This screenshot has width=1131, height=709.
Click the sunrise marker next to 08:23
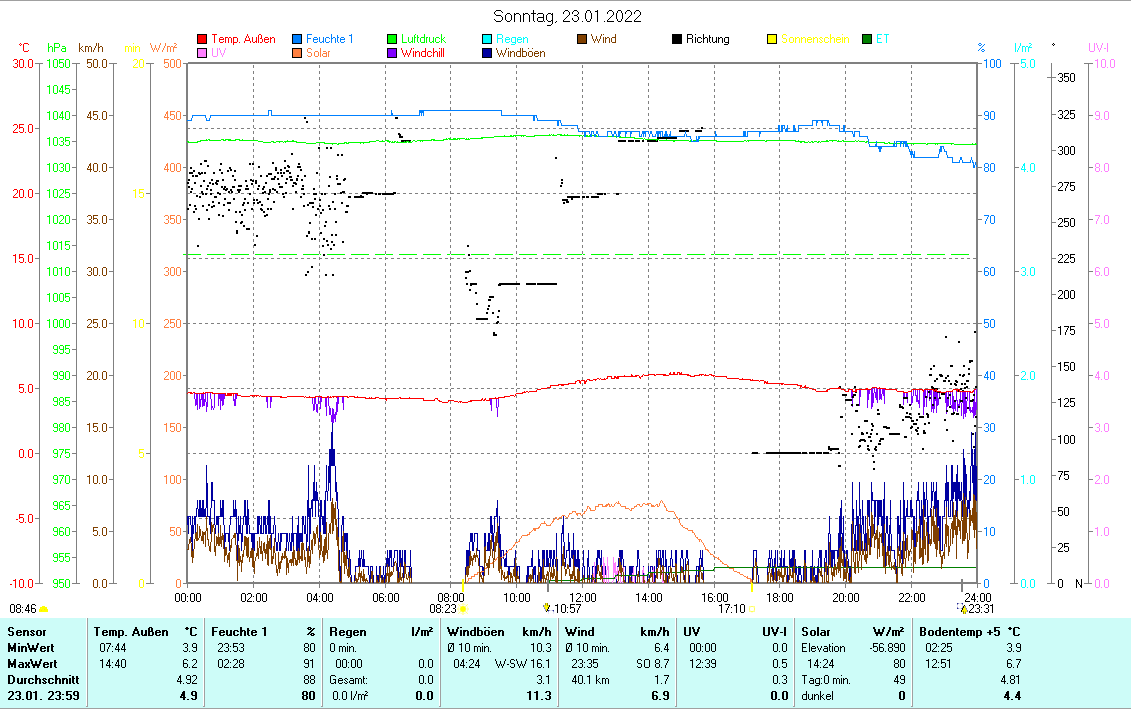click(462, 607)
